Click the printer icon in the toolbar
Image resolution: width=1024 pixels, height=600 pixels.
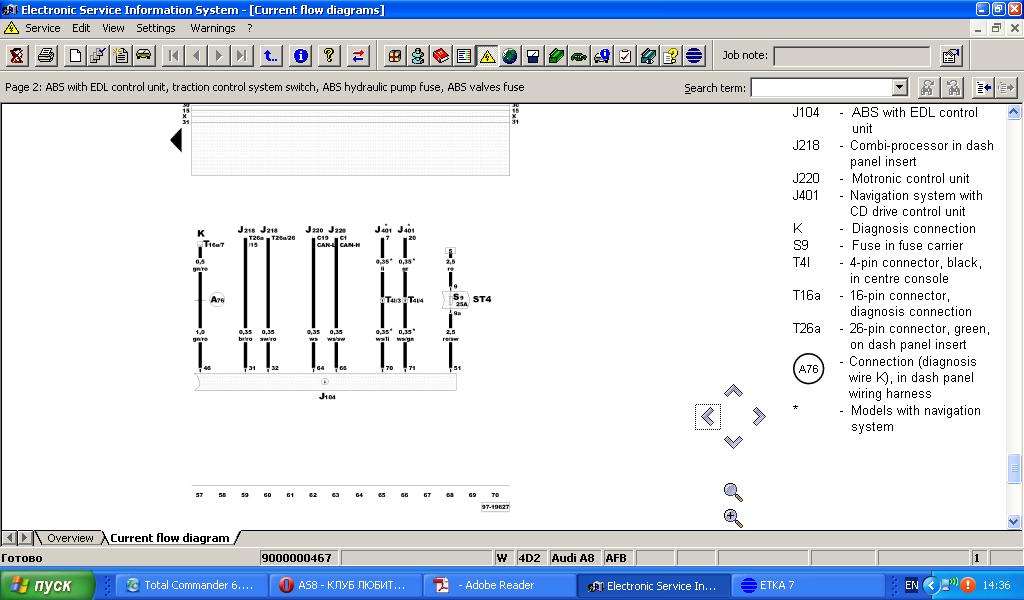pyautogui.click(x=46, y=55)
